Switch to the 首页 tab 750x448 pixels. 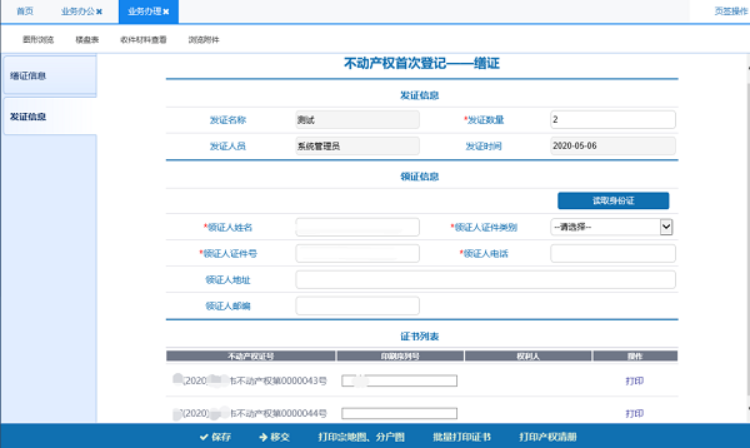(25, 11)
